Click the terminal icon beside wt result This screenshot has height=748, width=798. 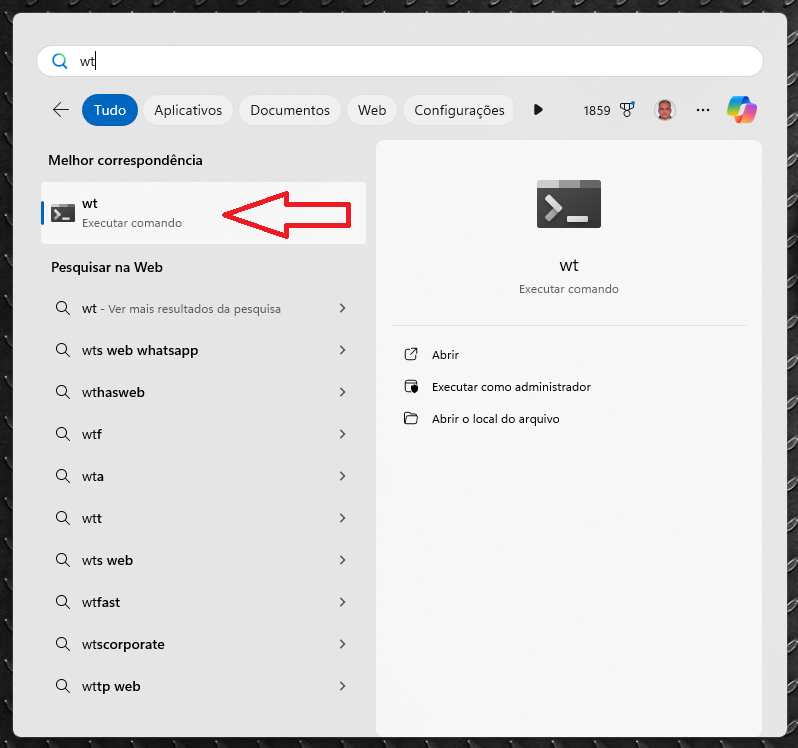(x=63, y=213)
